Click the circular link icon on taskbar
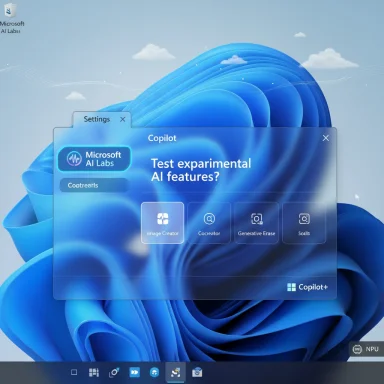The height and width of the screenshot is (384, 384). [x=114, y=372]
